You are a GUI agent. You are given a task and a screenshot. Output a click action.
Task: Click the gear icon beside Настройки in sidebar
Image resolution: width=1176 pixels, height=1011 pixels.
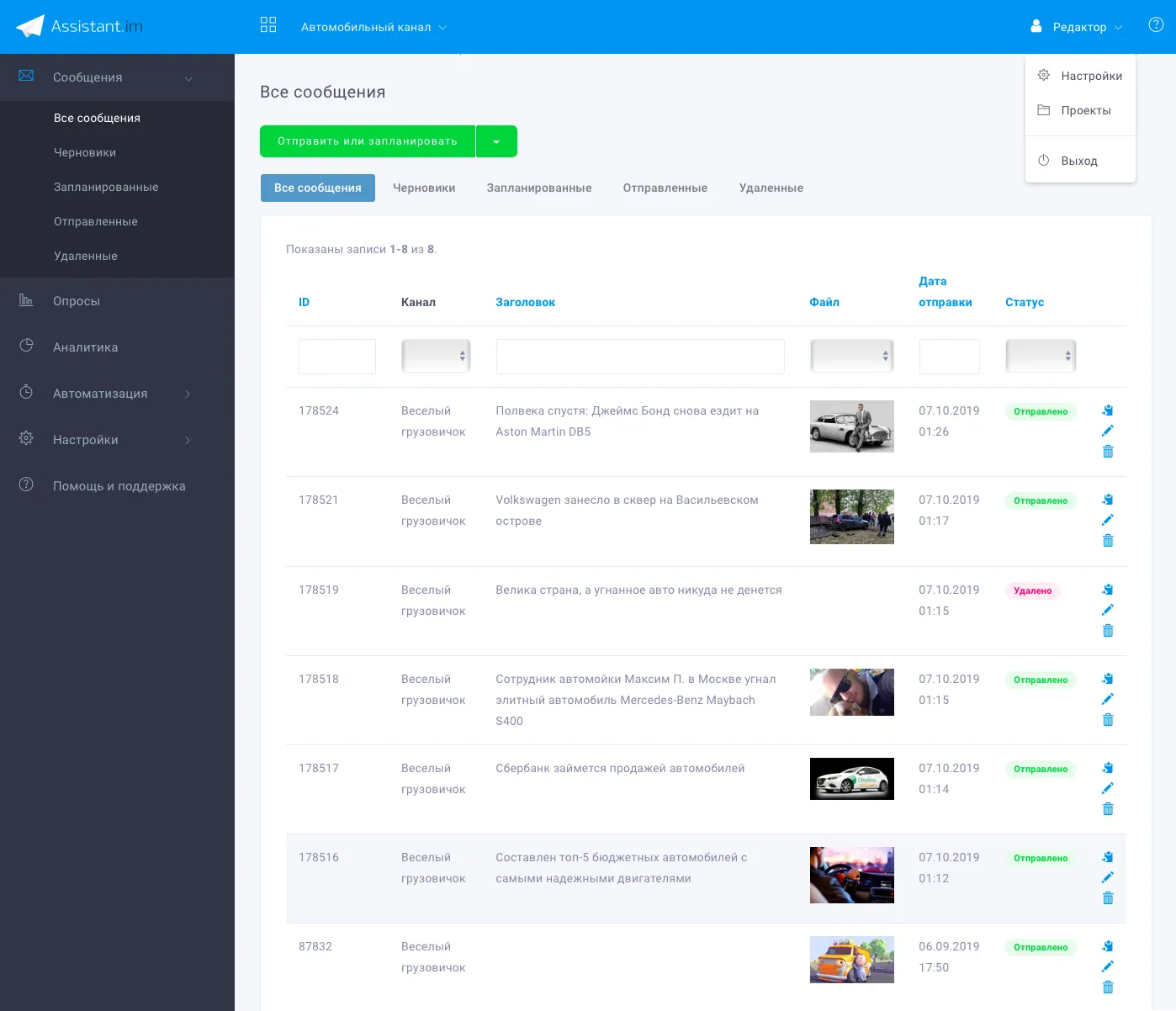pos(26,438)
